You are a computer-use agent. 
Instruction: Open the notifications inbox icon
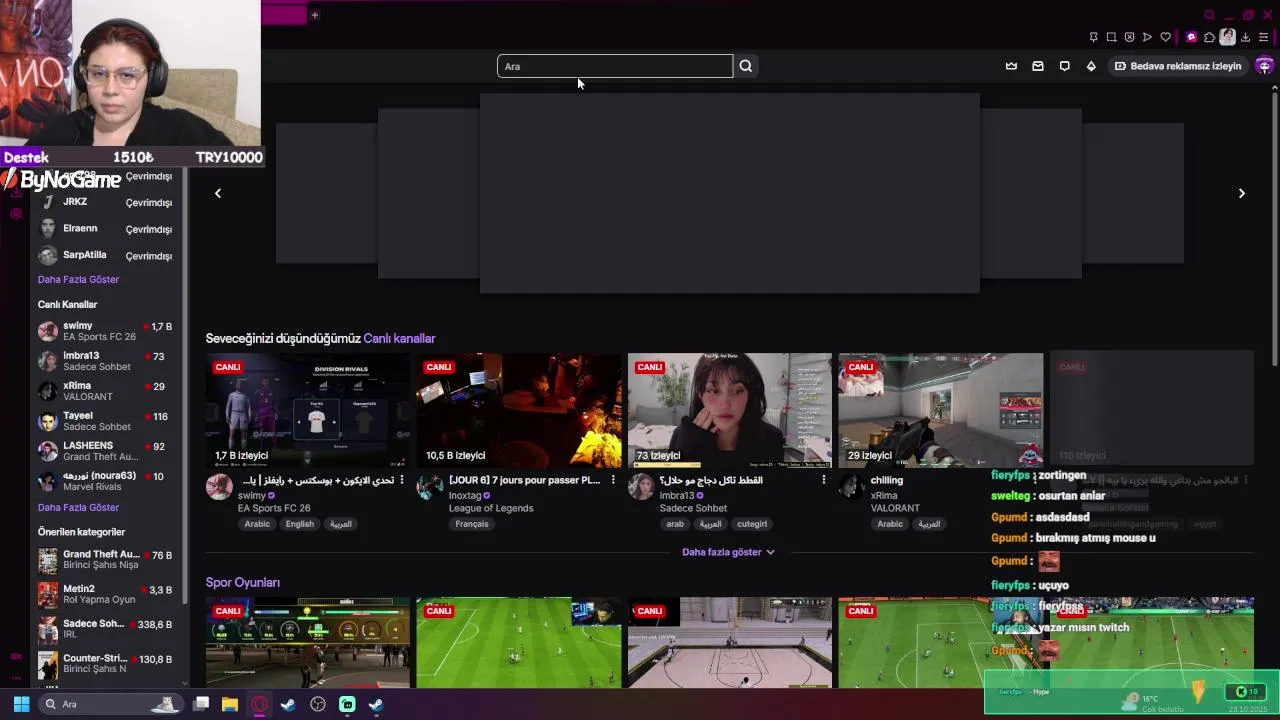1038,66
